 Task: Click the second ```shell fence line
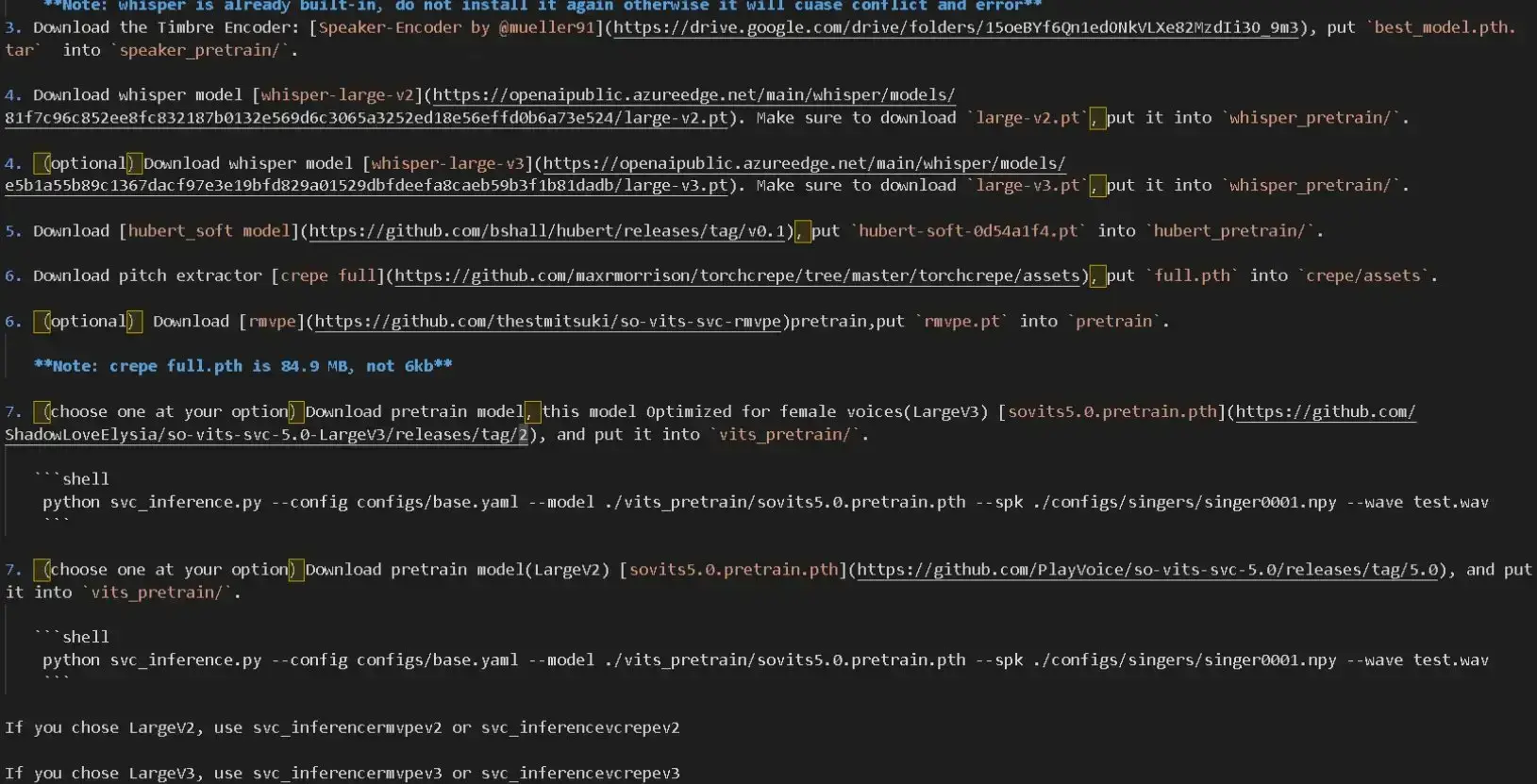coord(72,638)
